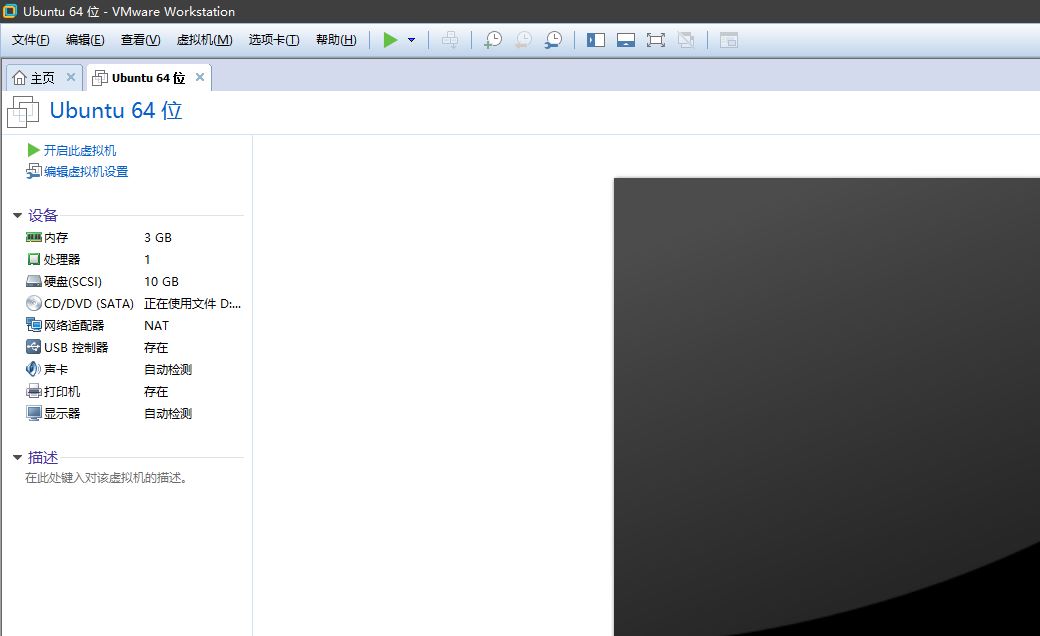Image resolution: width=1040 pixels, height=636 pixels.
Task: Select the 网络适配器 device icon
Action: coord(34,325)
